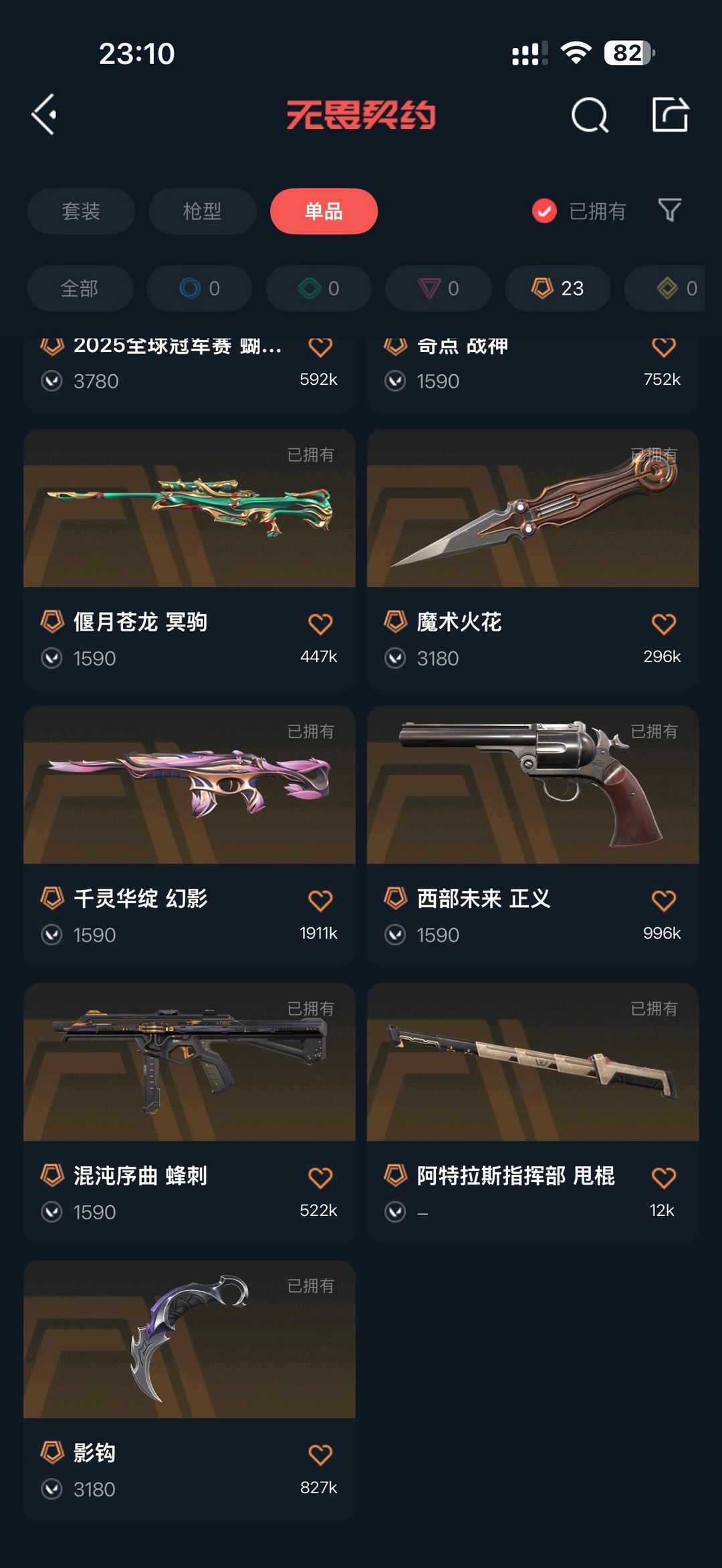Tap the share icon at top right
The height and width of the screenshot is (1568, 722).
click(671, 114)
